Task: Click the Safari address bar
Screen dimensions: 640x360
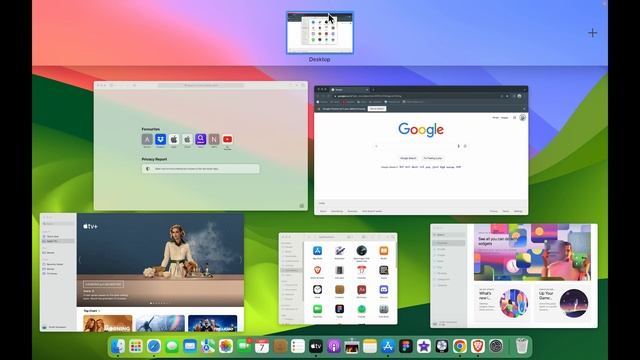Action: (200, 85)
